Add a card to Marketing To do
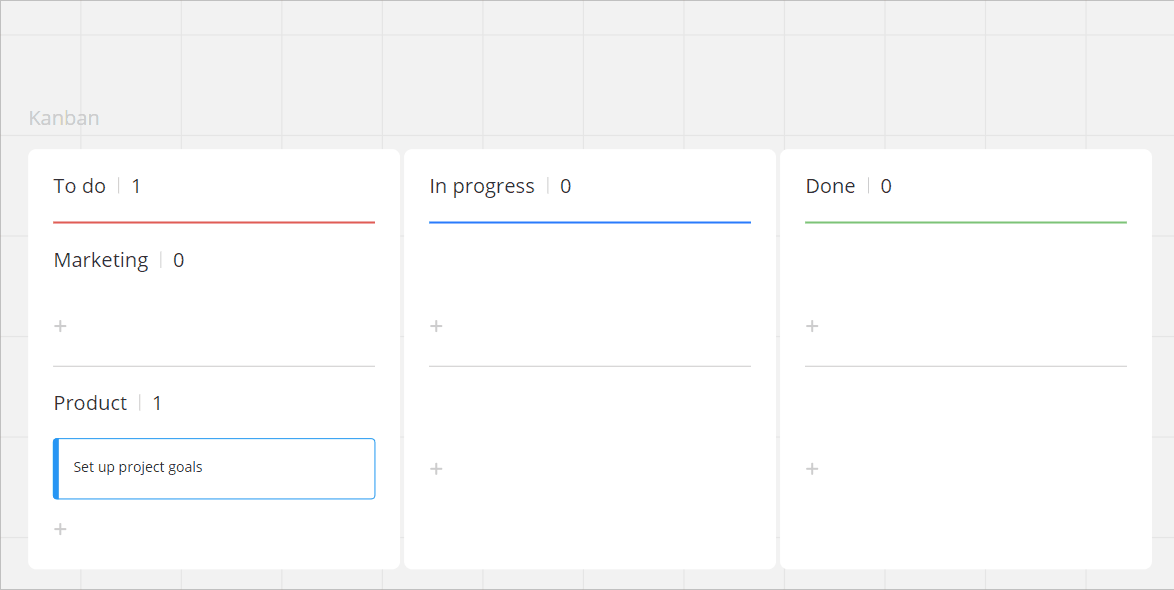 [x=60, y=326]
